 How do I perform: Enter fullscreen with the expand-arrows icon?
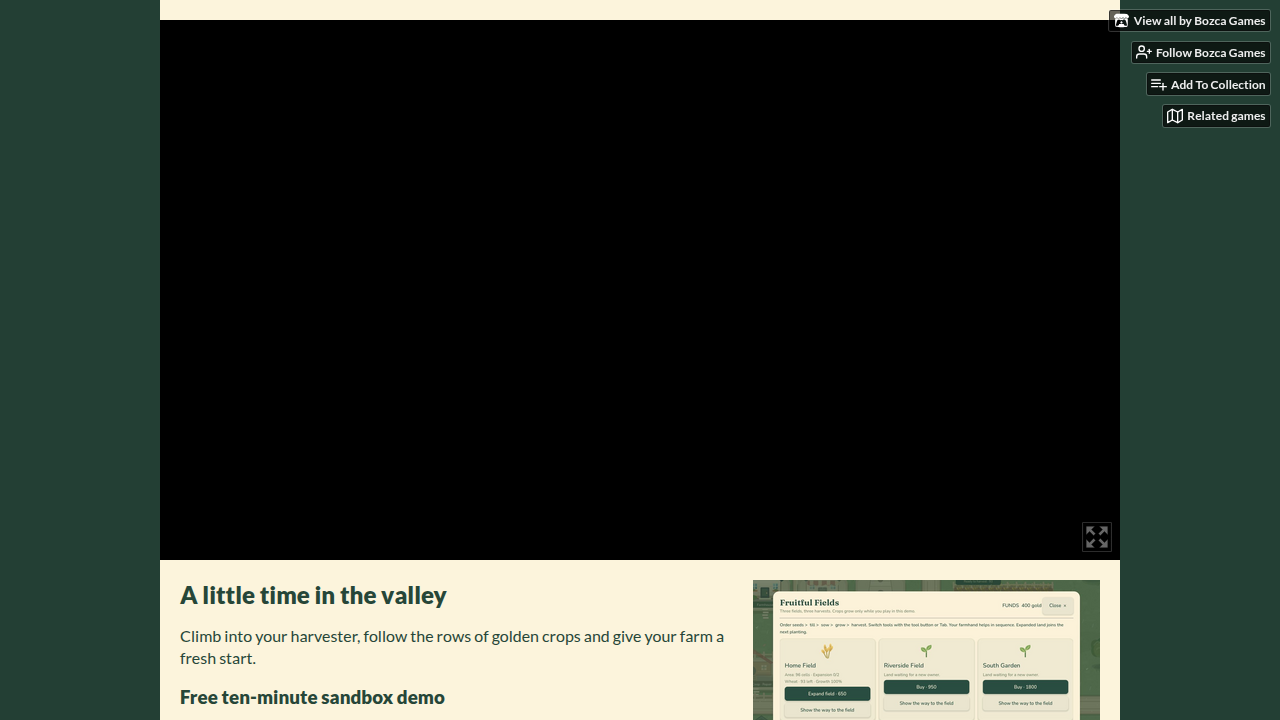pyautogui.click(x=1097, y=537)
